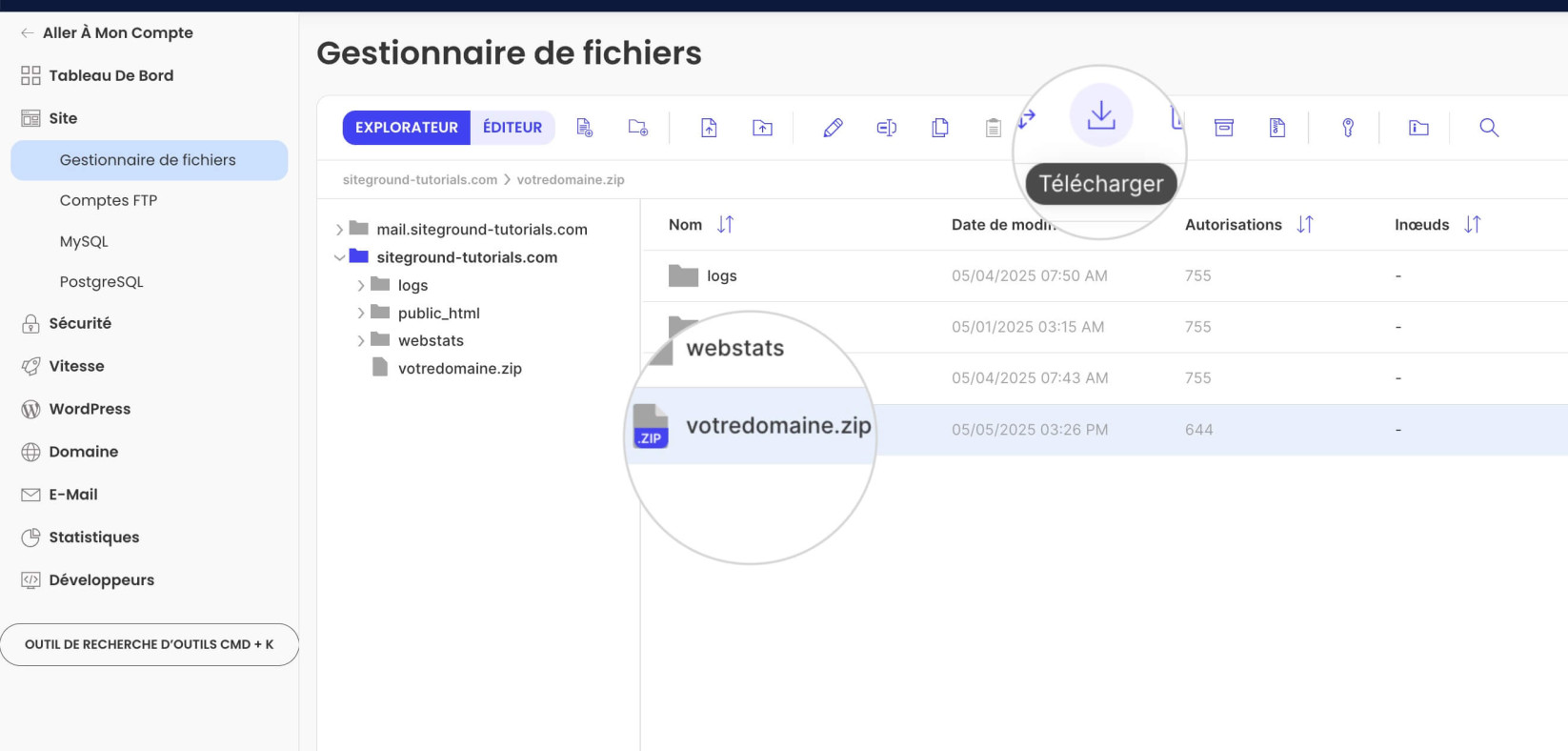The image size is (1568, 751).
Task: Select logs folder in the tree
Action: click(412, 285)
